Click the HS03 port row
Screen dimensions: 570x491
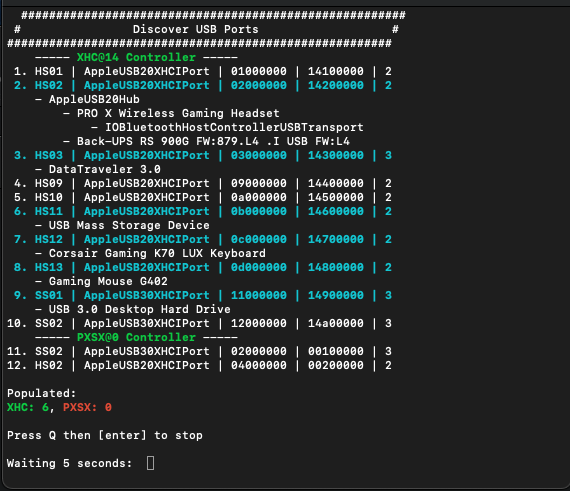(203, 155)
